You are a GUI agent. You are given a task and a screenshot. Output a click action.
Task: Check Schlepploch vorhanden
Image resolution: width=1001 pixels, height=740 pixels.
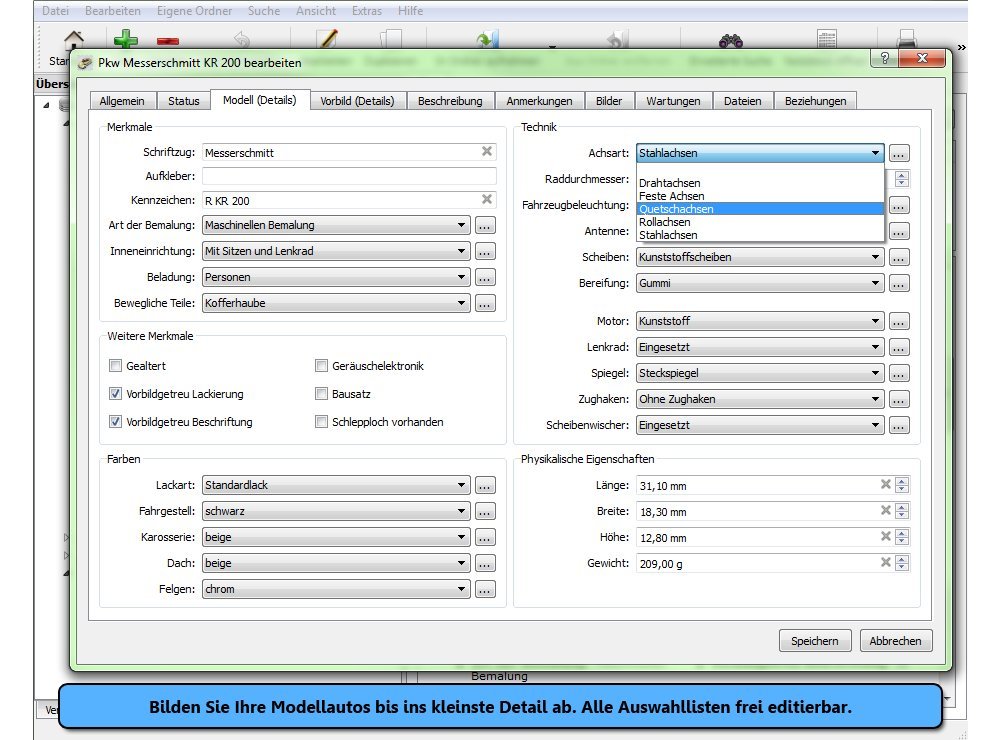pyautogui.click(x=322, y=422)
